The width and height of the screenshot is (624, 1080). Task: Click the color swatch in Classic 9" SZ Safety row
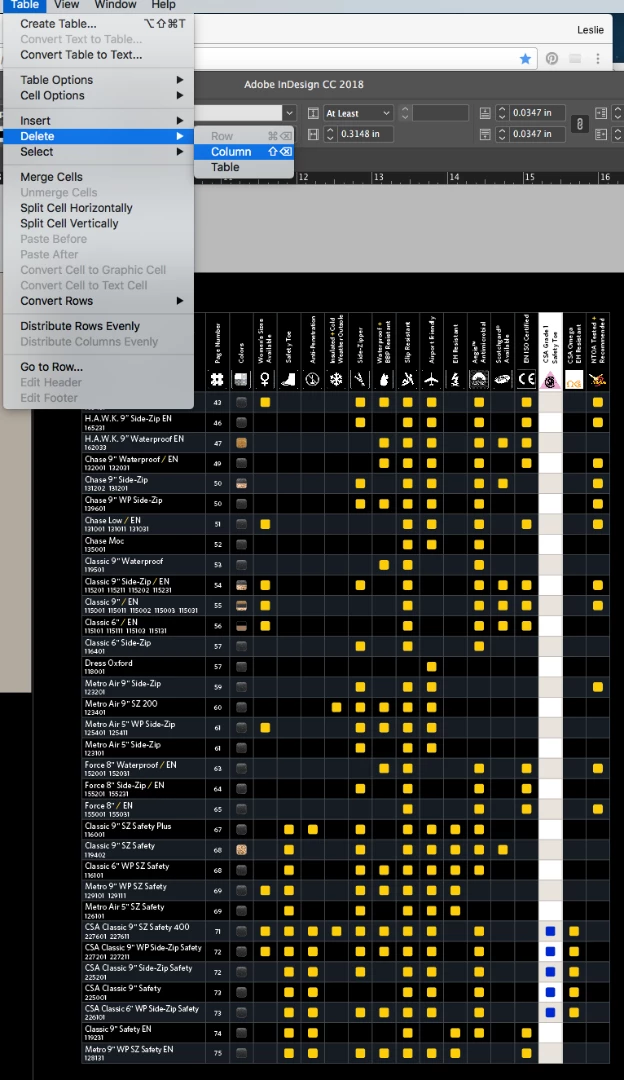pyautogui.click(x=241, y=850)
